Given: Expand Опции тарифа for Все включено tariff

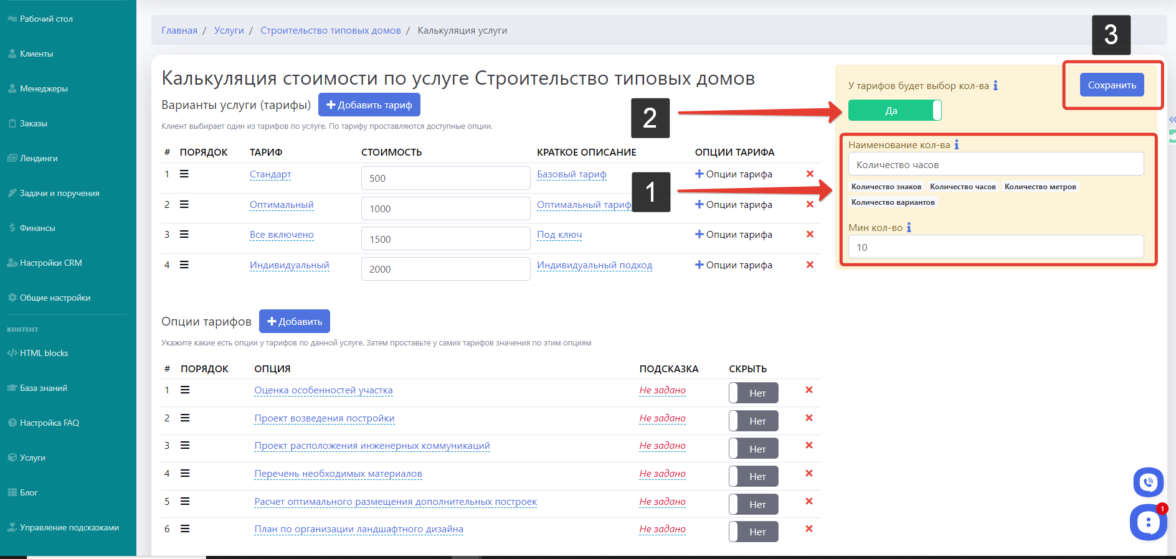Looking at the screenshot, I should 733,235.
